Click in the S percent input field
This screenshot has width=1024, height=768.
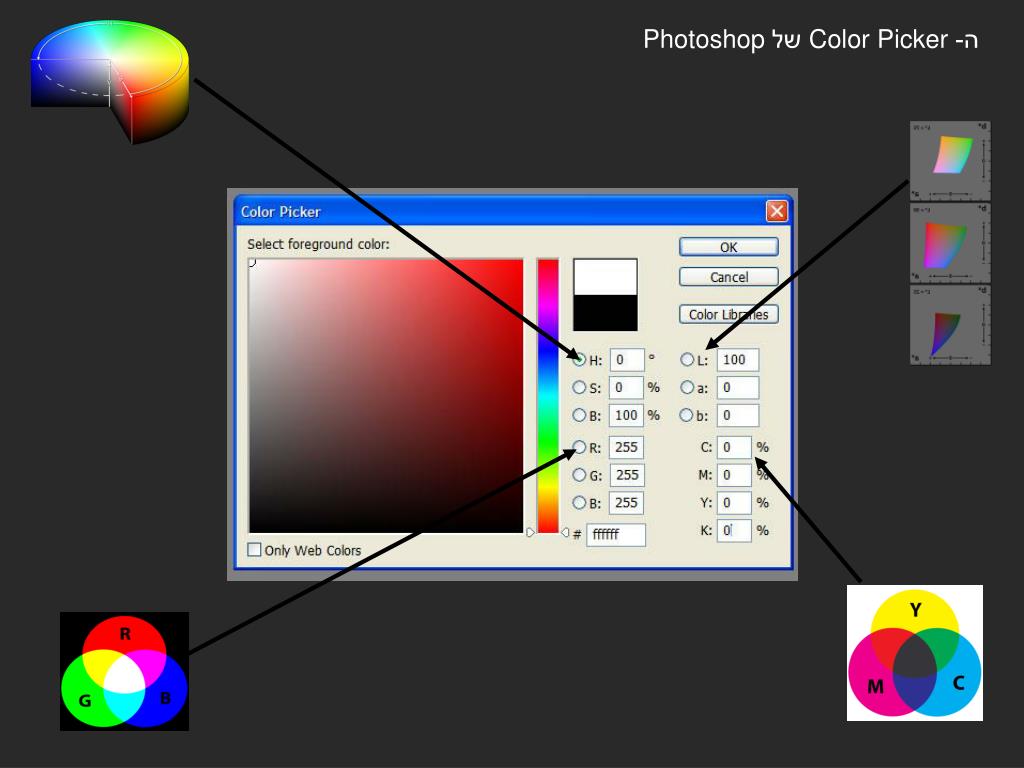click(627, 388)
